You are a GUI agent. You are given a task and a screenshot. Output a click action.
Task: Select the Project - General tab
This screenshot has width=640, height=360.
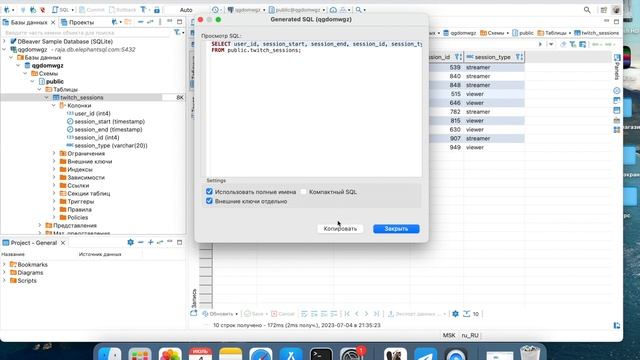[x=29, y=242]
